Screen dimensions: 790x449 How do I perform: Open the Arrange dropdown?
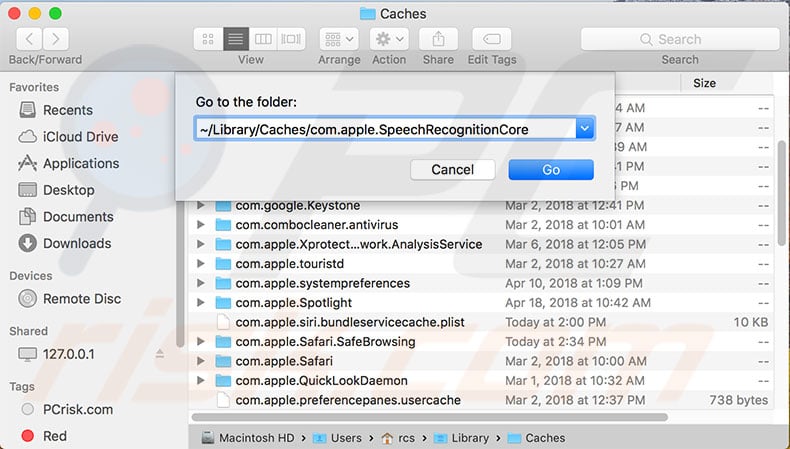pyautogui.click(x=339, y=39)
